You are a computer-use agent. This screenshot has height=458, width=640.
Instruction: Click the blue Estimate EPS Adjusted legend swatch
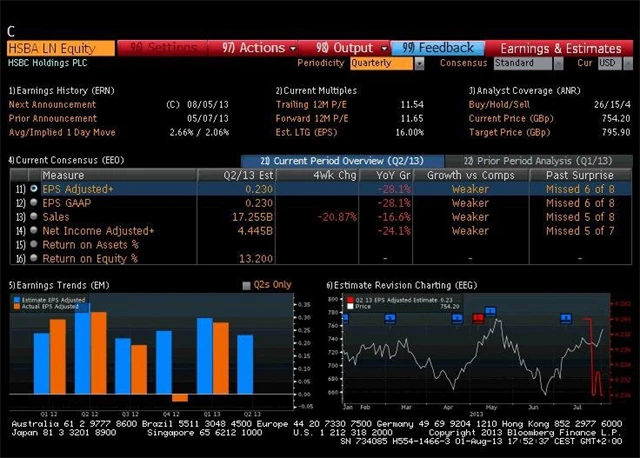tap(17, 300)
